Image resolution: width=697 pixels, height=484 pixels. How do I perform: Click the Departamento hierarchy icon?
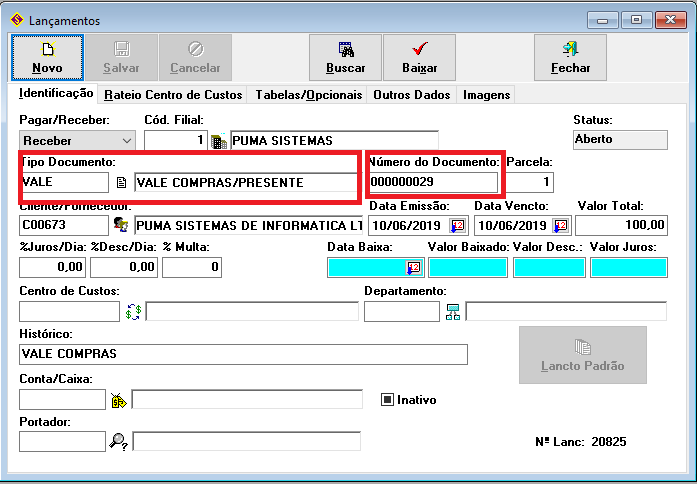[453, 311]
